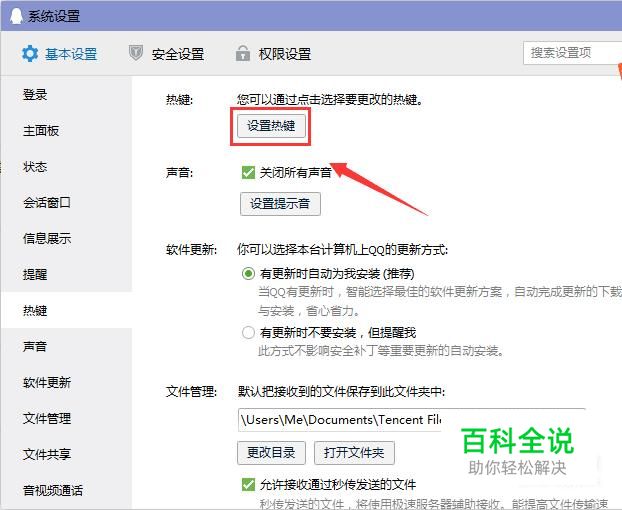Click the shield icon beside 安全设置
Viewport: 622px width, 510px height.
click(136, 53)
